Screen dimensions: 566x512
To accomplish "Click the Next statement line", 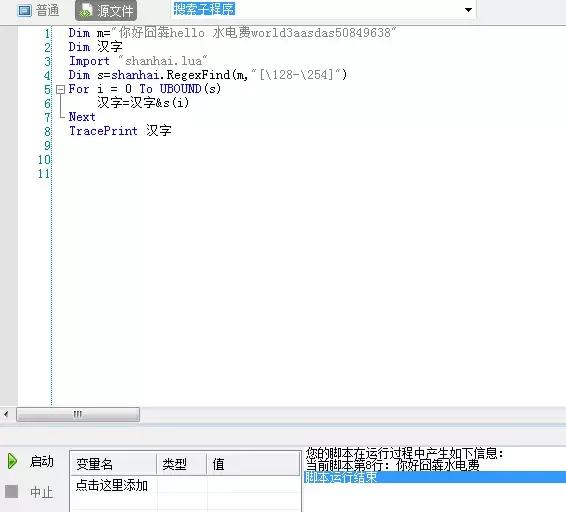I will [82, 117].
